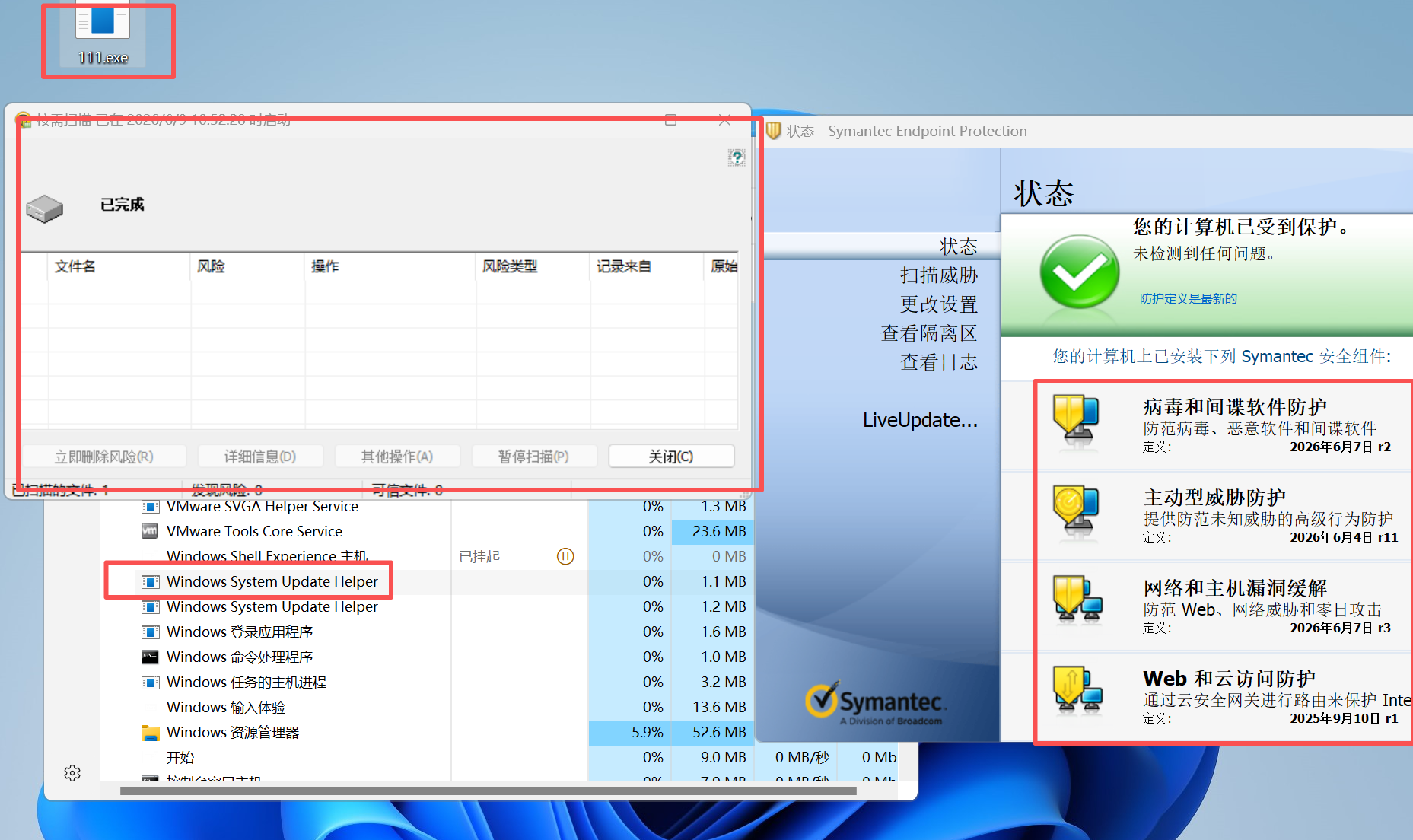Sort by the 文件名 column header
1413x840 pixels.
pos(119,266)
